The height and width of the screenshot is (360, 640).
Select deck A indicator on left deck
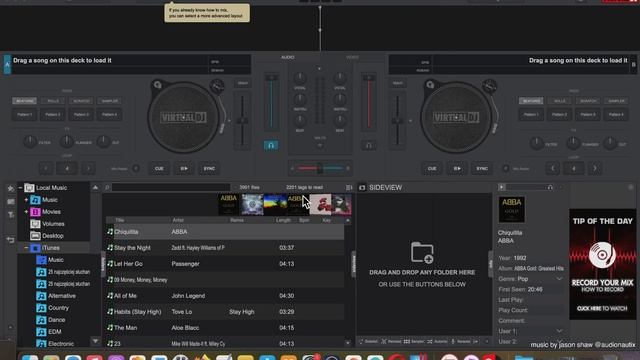point(7,64)
